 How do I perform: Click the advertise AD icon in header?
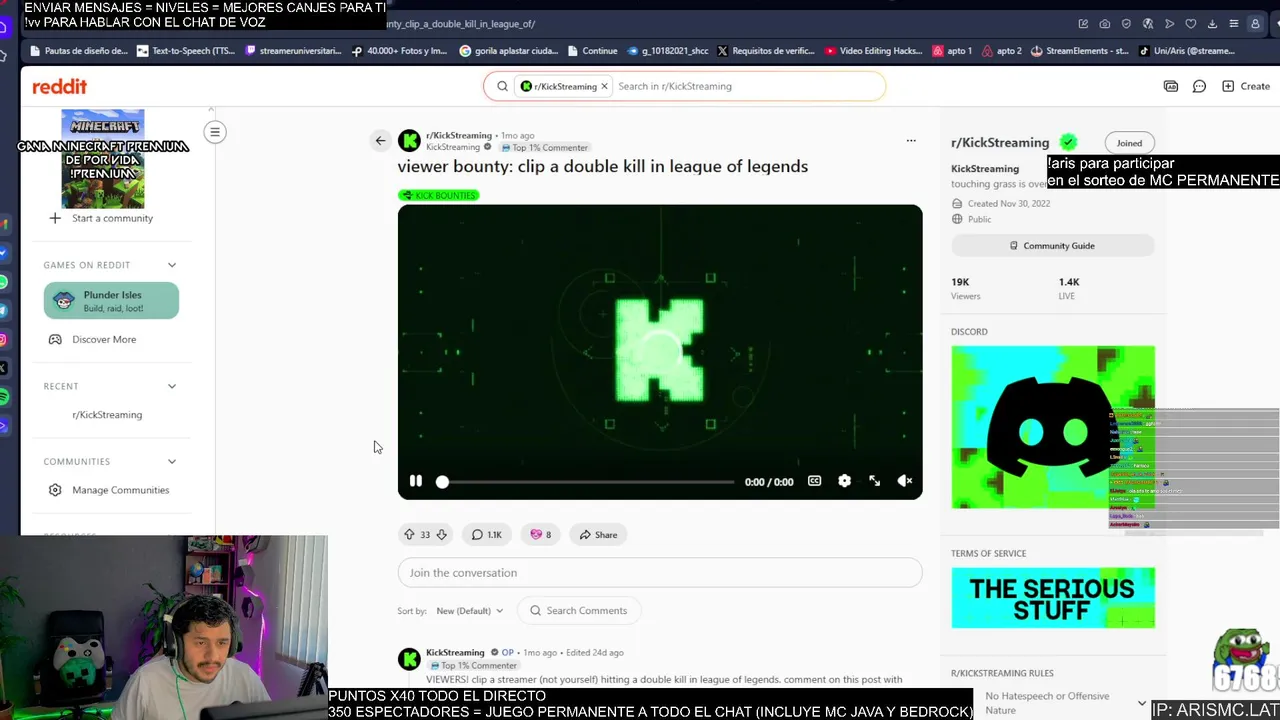pos(1171,86)
